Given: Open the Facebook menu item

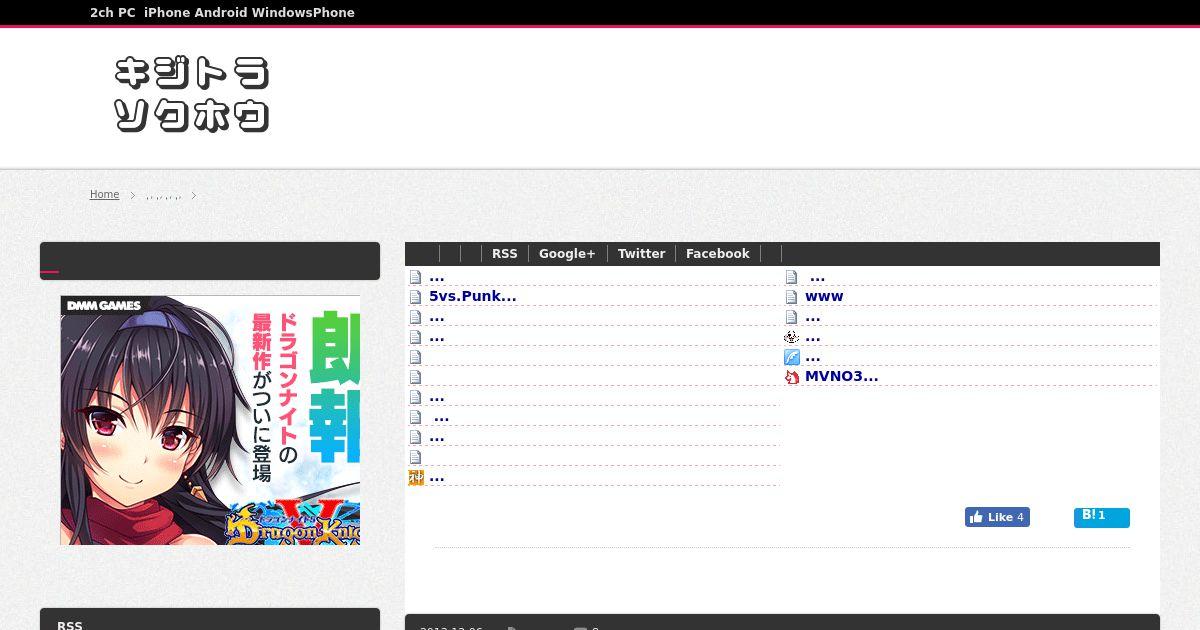Looking at the screenshot, I should pyautogui.click(x=717, y=254).
